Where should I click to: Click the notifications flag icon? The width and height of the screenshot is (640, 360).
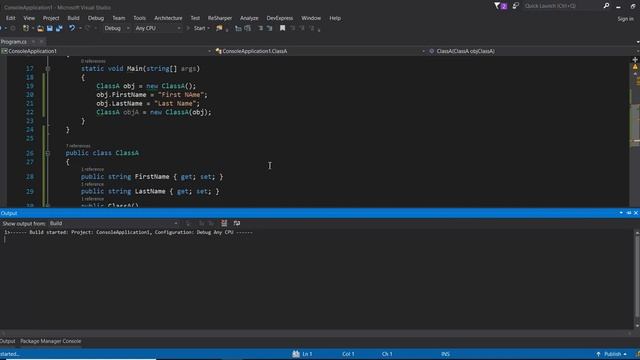coord(500,6)
